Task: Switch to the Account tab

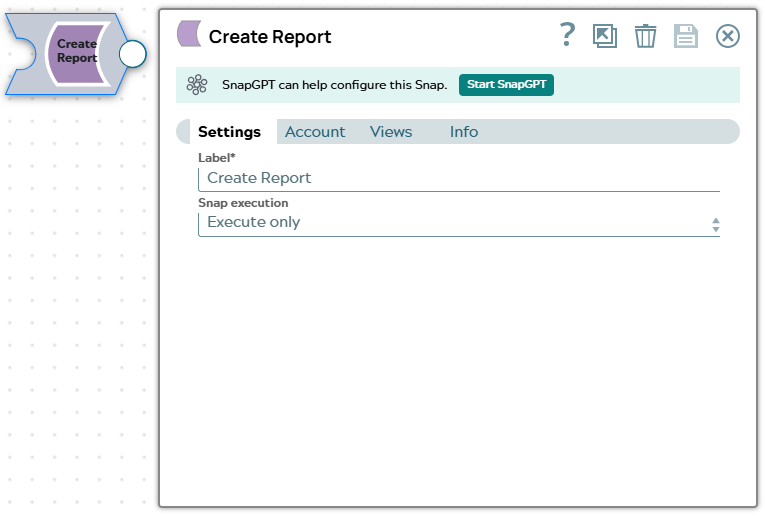Action: (x=315, y=132)
